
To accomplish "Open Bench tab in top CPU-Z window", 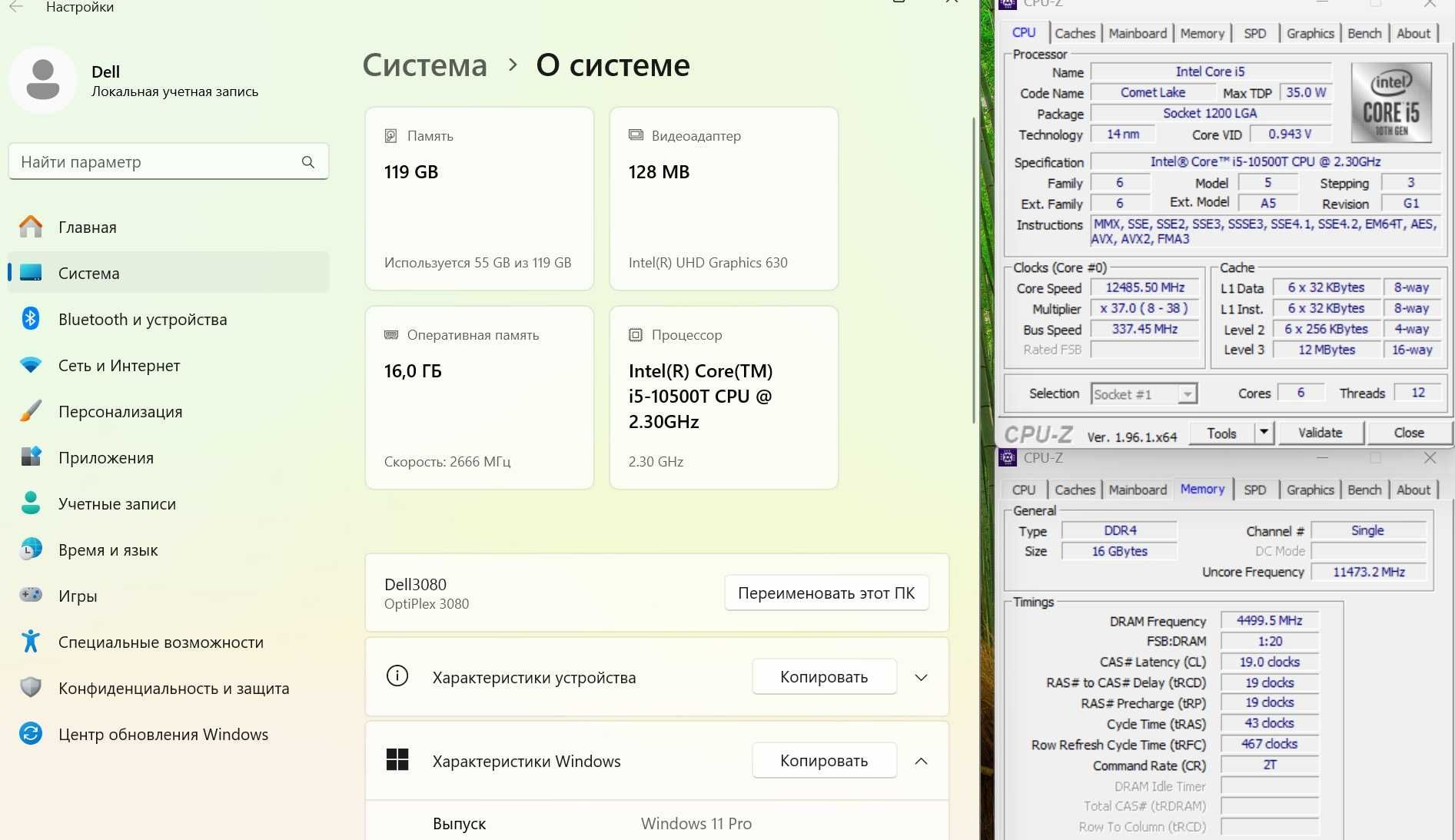I will 1364,33.
